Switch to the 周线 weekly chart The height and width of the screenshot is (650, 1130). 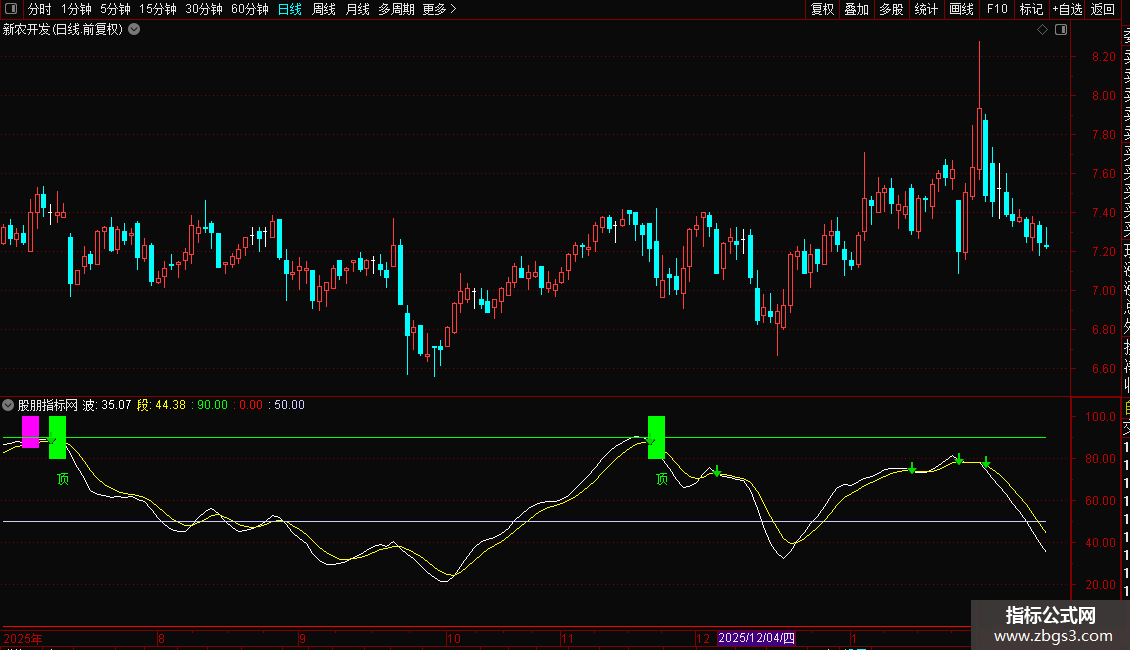324,9
